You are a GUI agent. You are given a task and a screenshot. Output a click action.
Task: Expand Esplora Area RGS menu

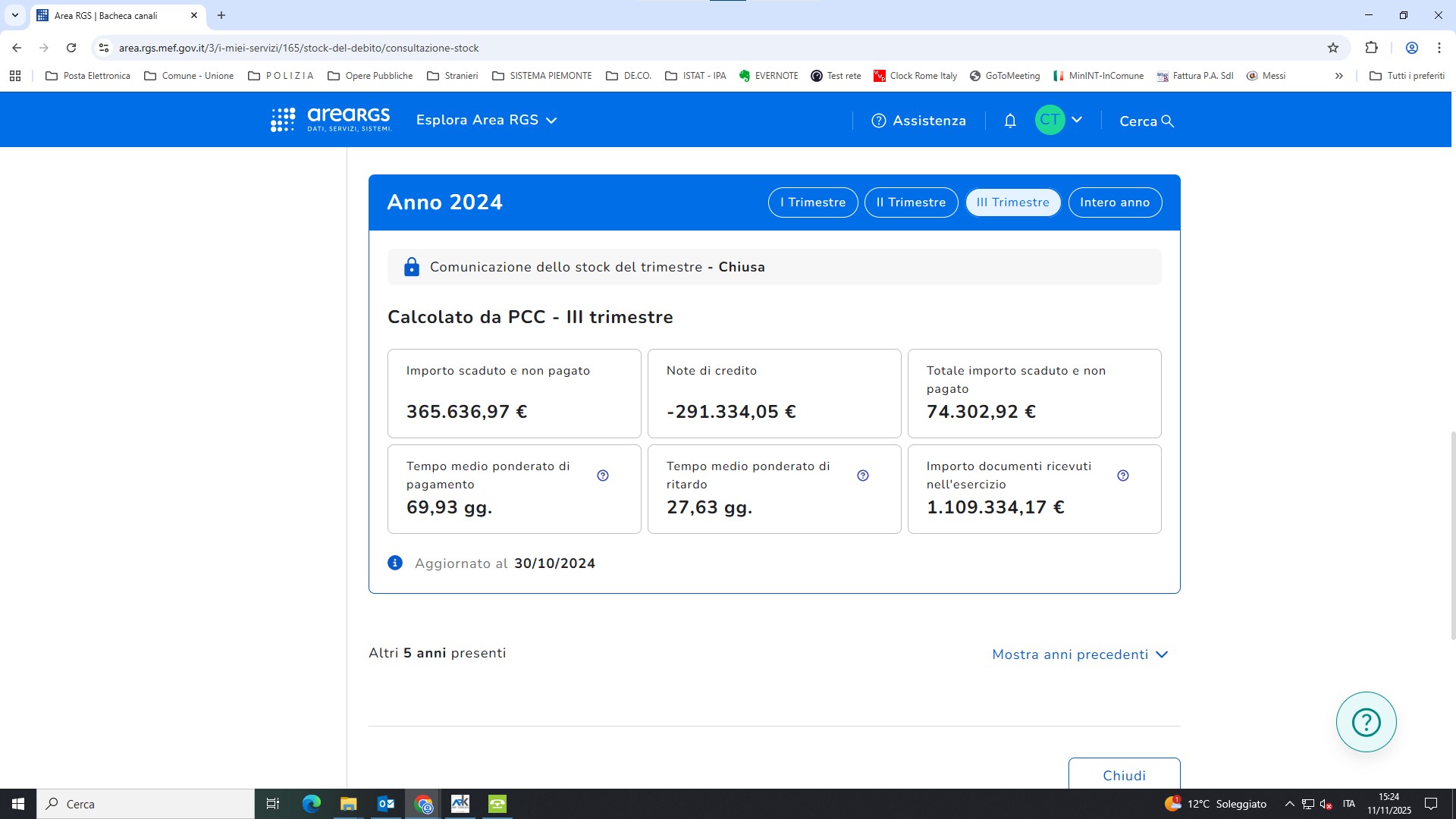coord(486,120)
